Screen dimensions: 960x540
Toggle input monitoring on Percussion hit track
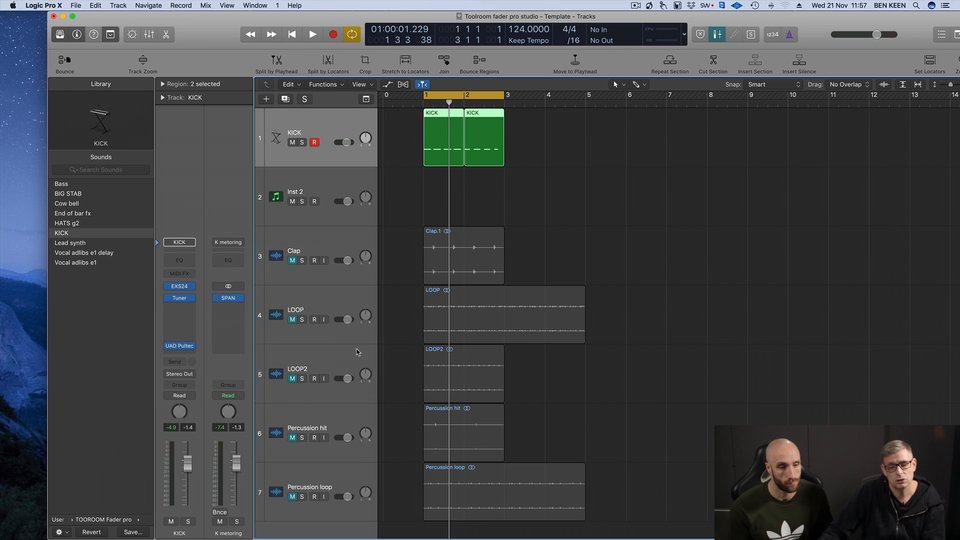pos(323,437)
